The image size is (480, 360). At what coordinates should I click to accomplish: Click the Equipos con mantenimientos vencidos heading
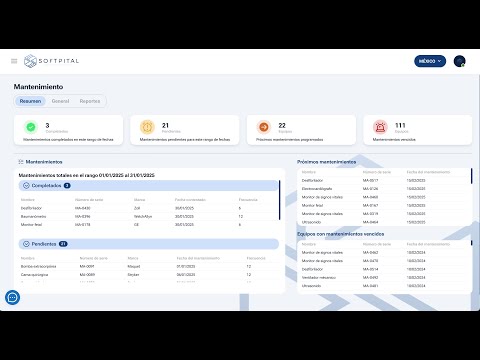(340, 234)
